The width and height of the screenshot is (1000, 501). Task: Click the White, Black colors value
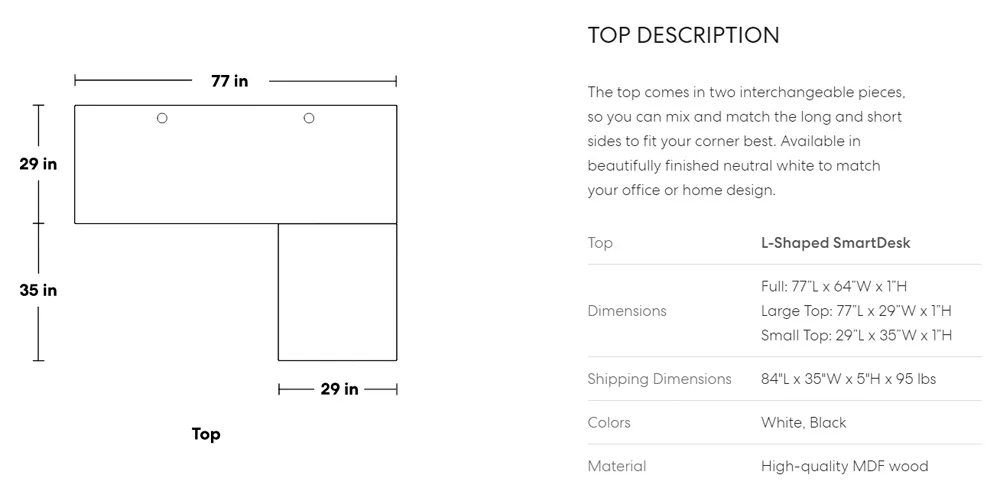pyautogui.click(x=804, y=423)
